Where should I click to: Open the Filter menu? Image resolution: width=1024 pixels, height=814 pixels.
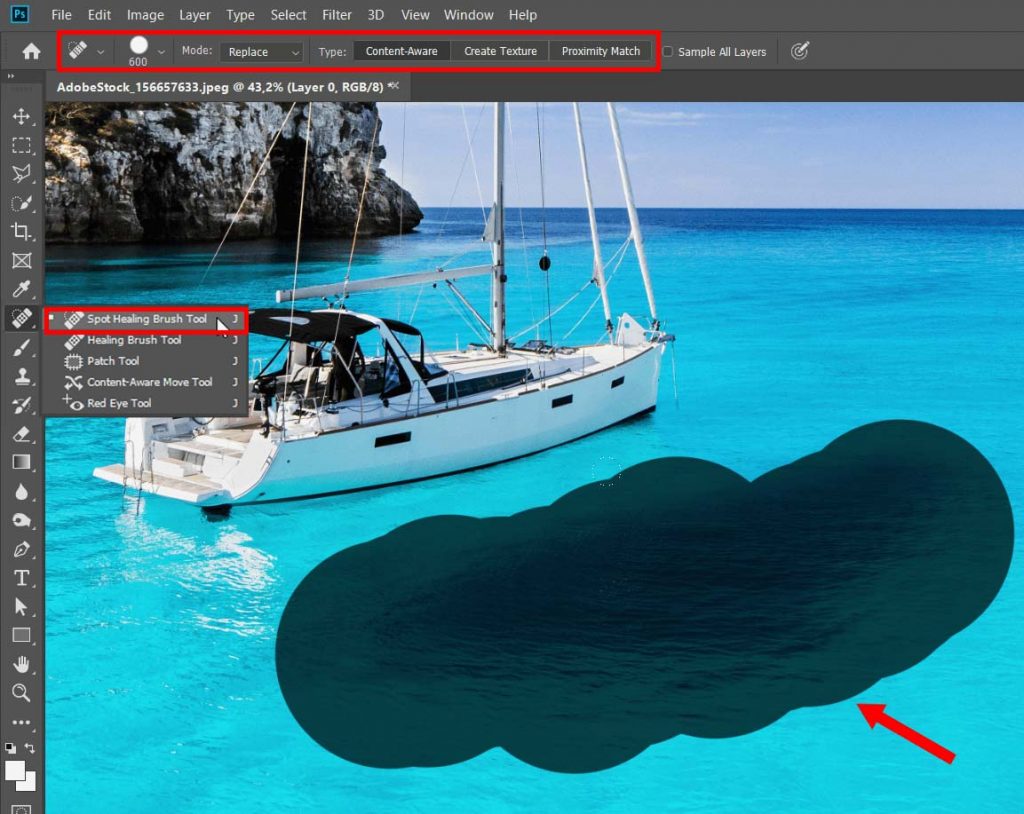click(x=336, y=14)
